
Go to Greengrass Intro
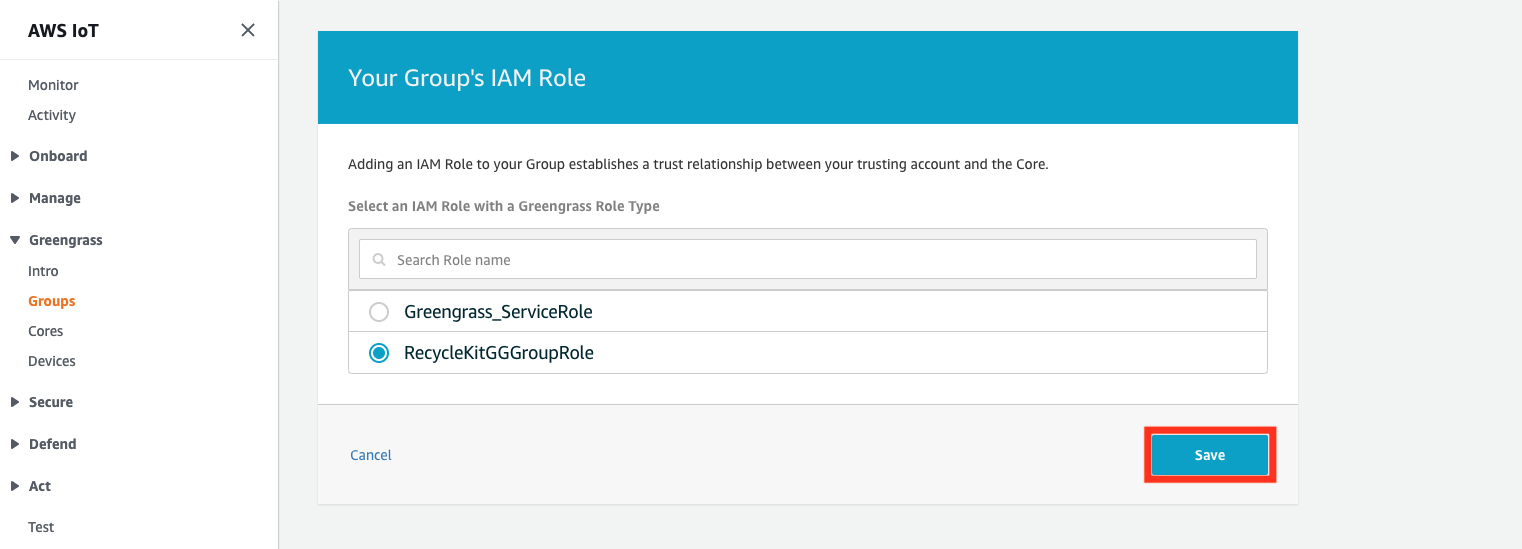(x=43, y=271)
